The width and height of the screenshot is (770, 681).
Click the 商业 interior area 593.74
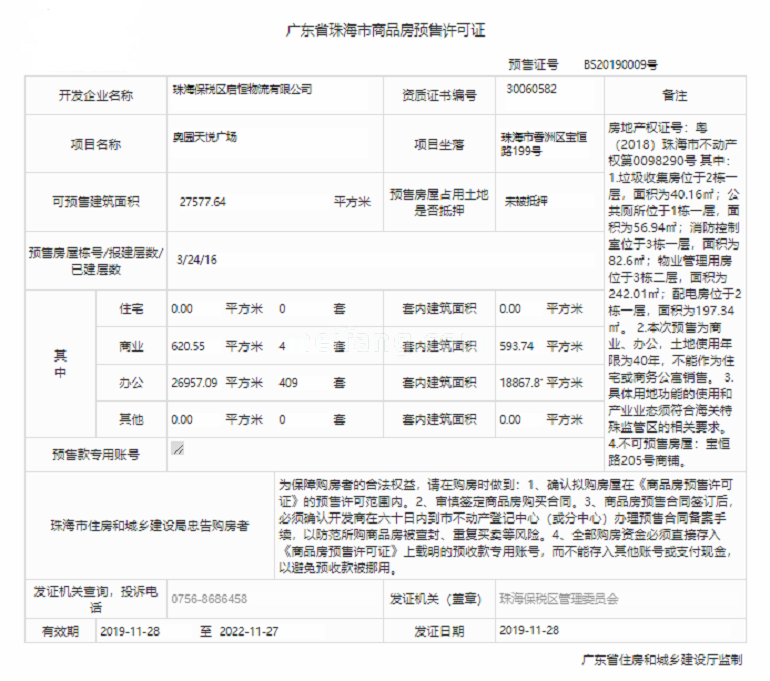[x=516, y=346]
